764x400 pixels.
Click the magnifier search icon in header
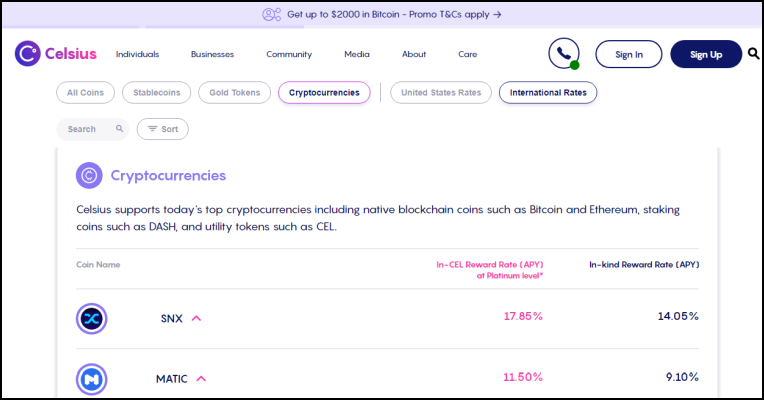pos(753,54)
